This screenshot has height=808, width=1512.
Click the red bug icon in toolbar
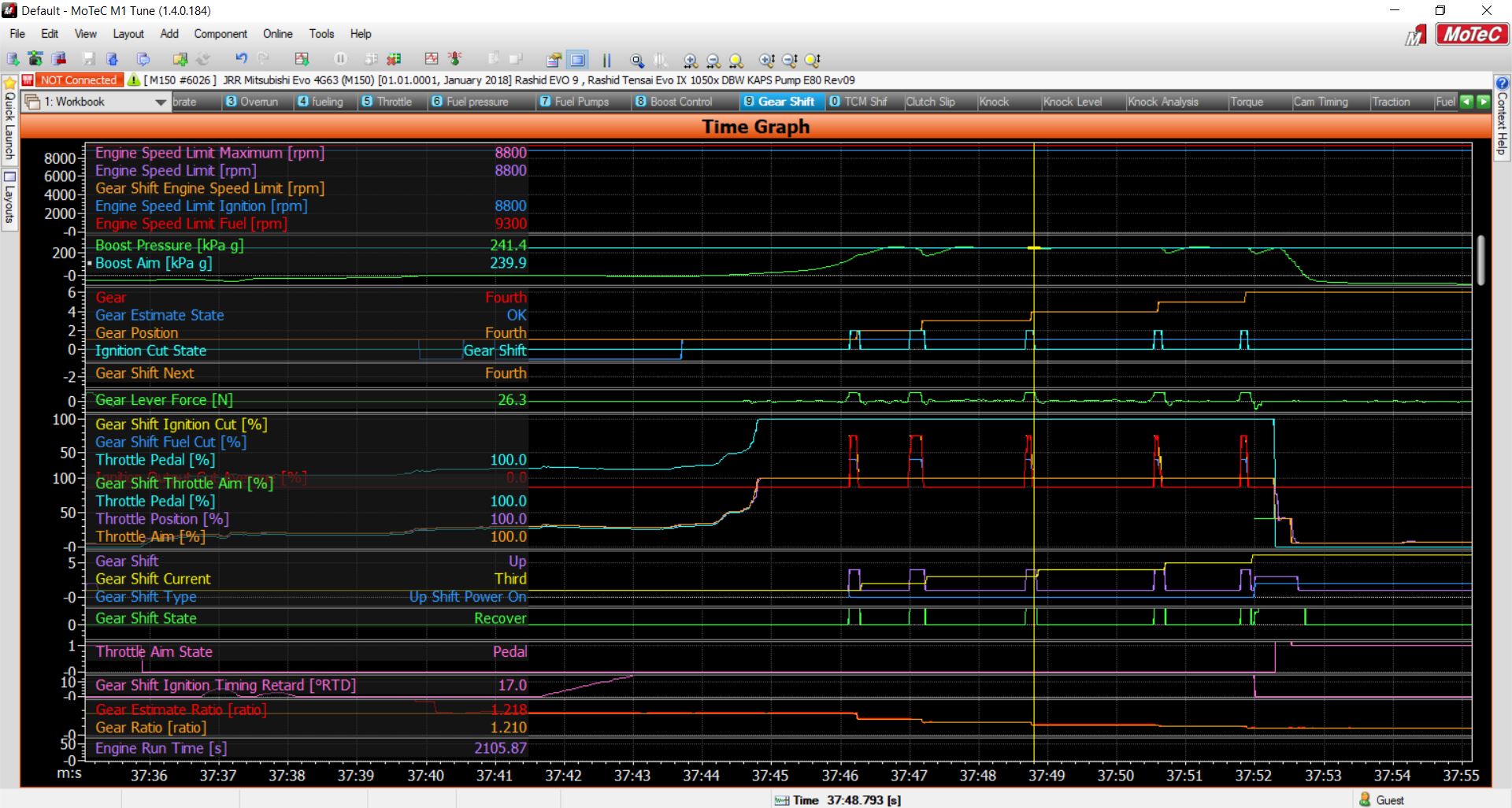[454, 59]
